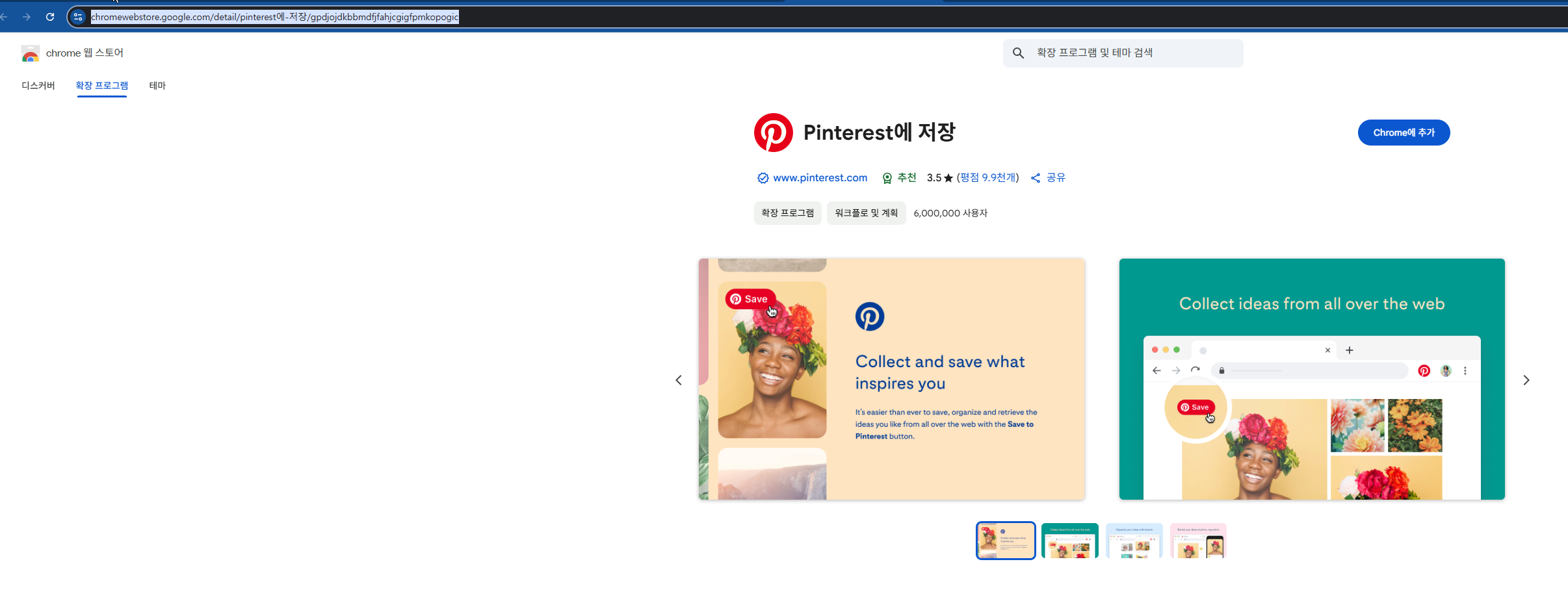Open the www.pinterest.com publisher link
The image size is (1568, 590).
click(820, 178)
